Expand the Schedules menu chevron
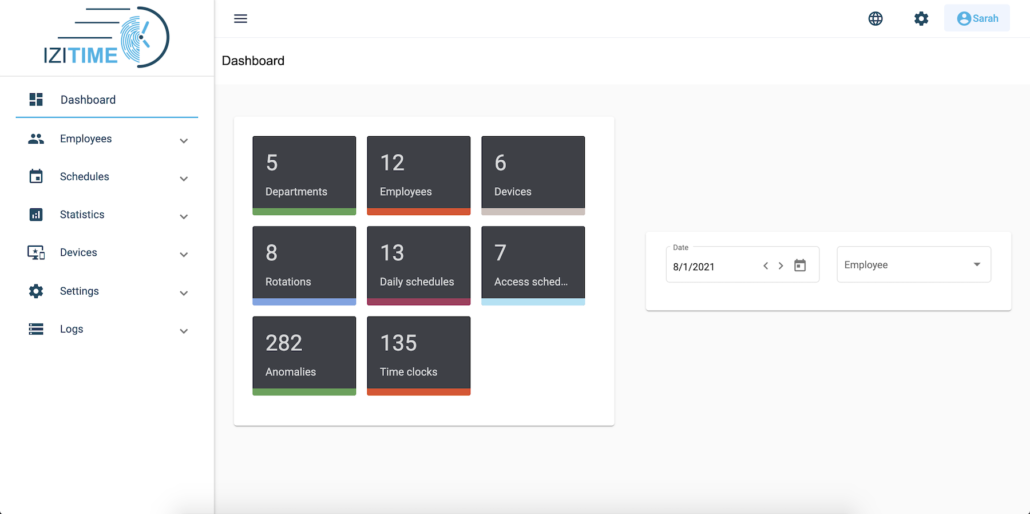 pos(184,179)
